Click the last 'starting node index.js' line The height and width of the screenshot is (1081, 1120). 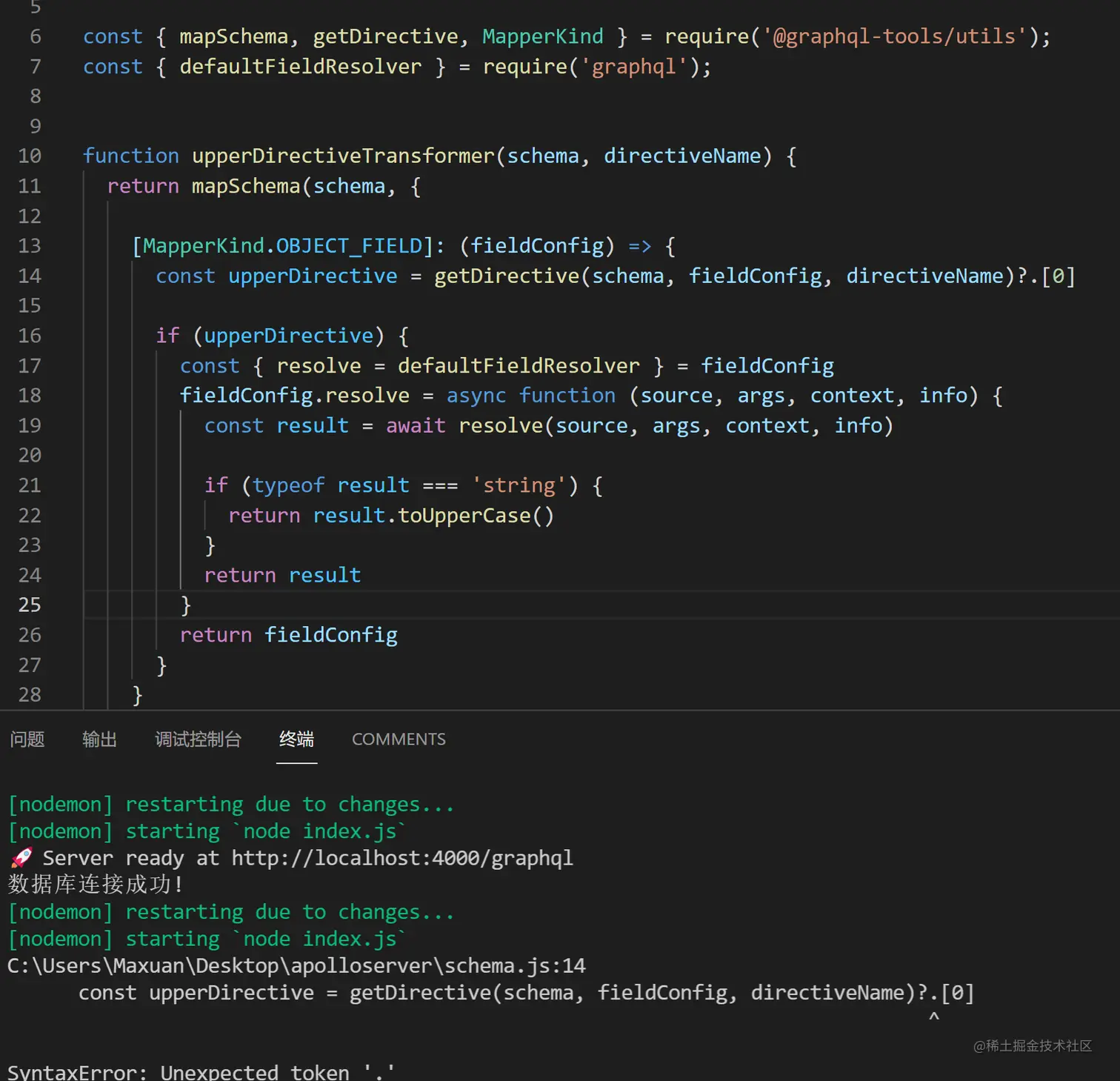click(207, 939)
